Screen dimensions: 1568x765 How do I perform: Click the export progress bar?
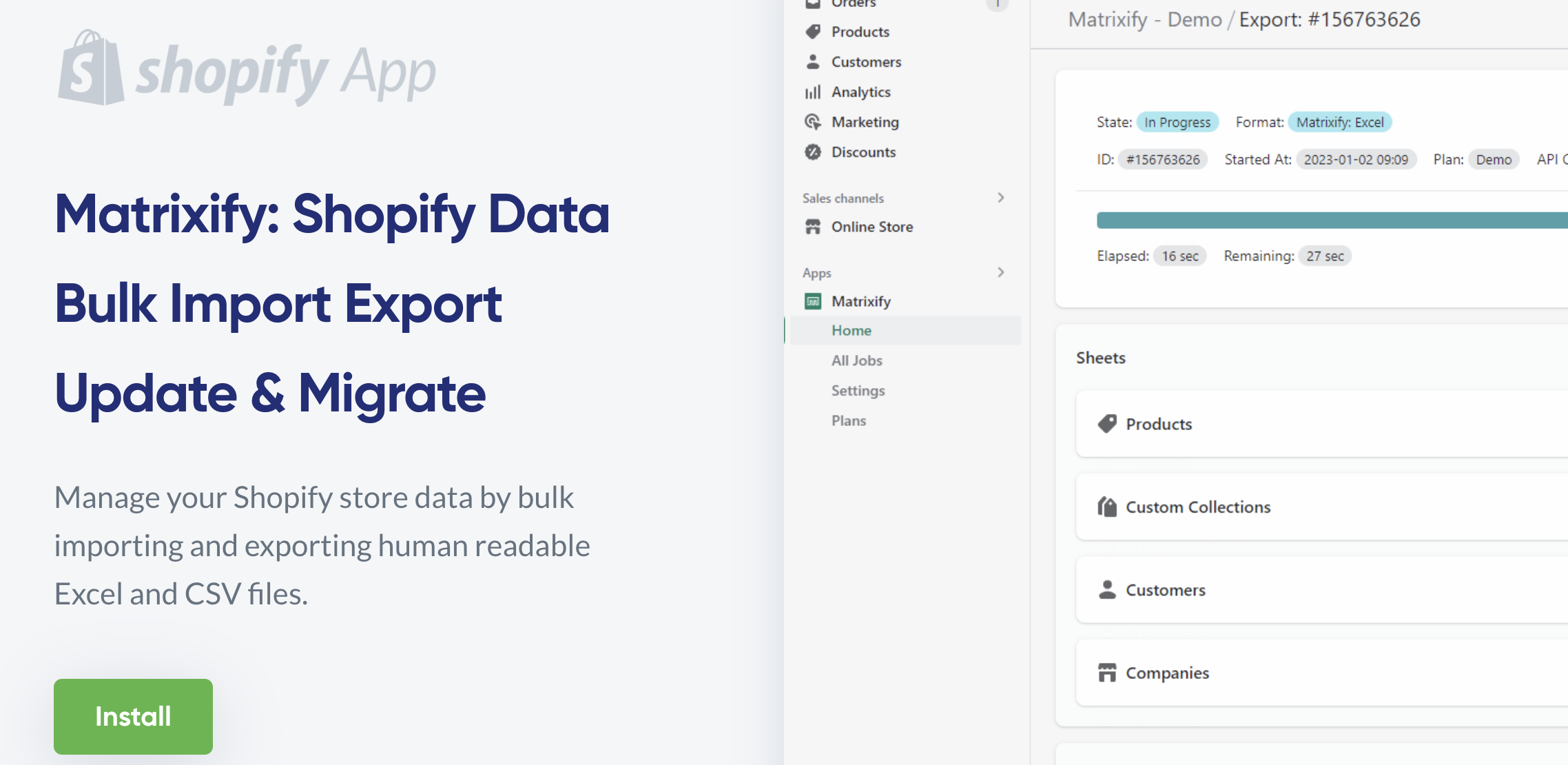[x=1331, y=221]
